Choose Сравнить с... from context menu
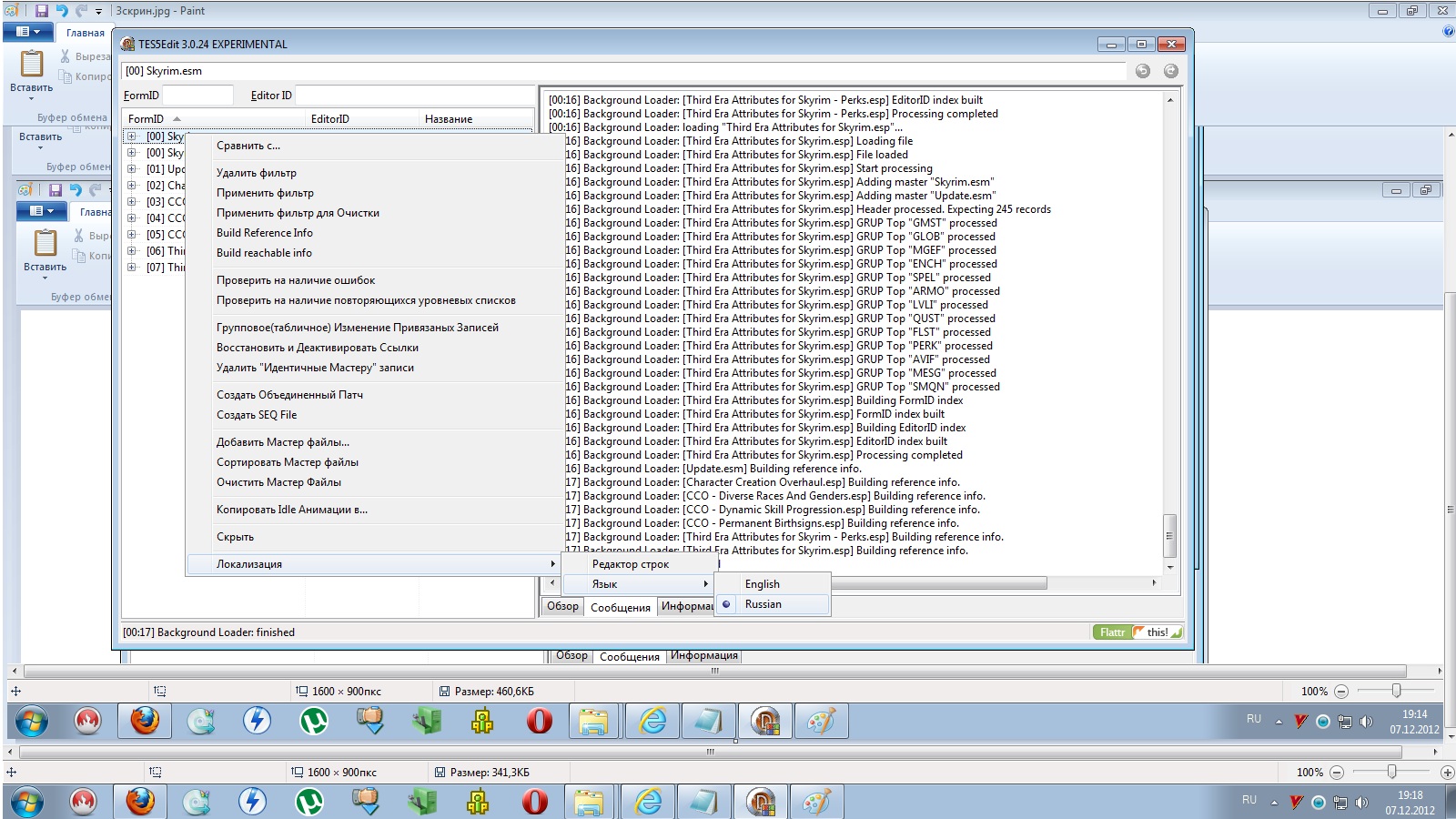The width and height of the screenshot is (1456, 819). click(374, 146)
